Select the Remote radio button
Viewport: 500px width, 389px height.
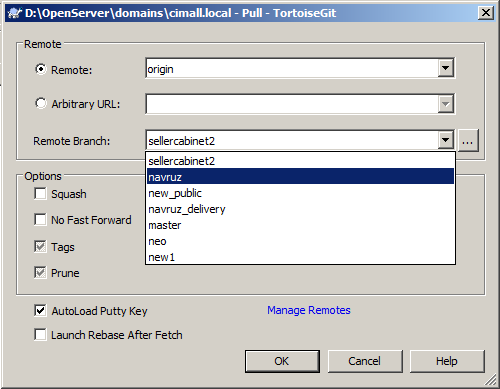click(41, 69)
